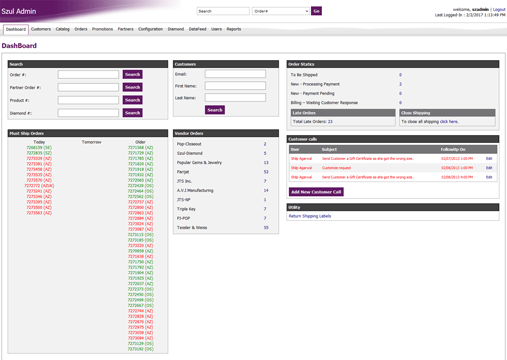Open Tessler & Weiss order count

[266, 228]
